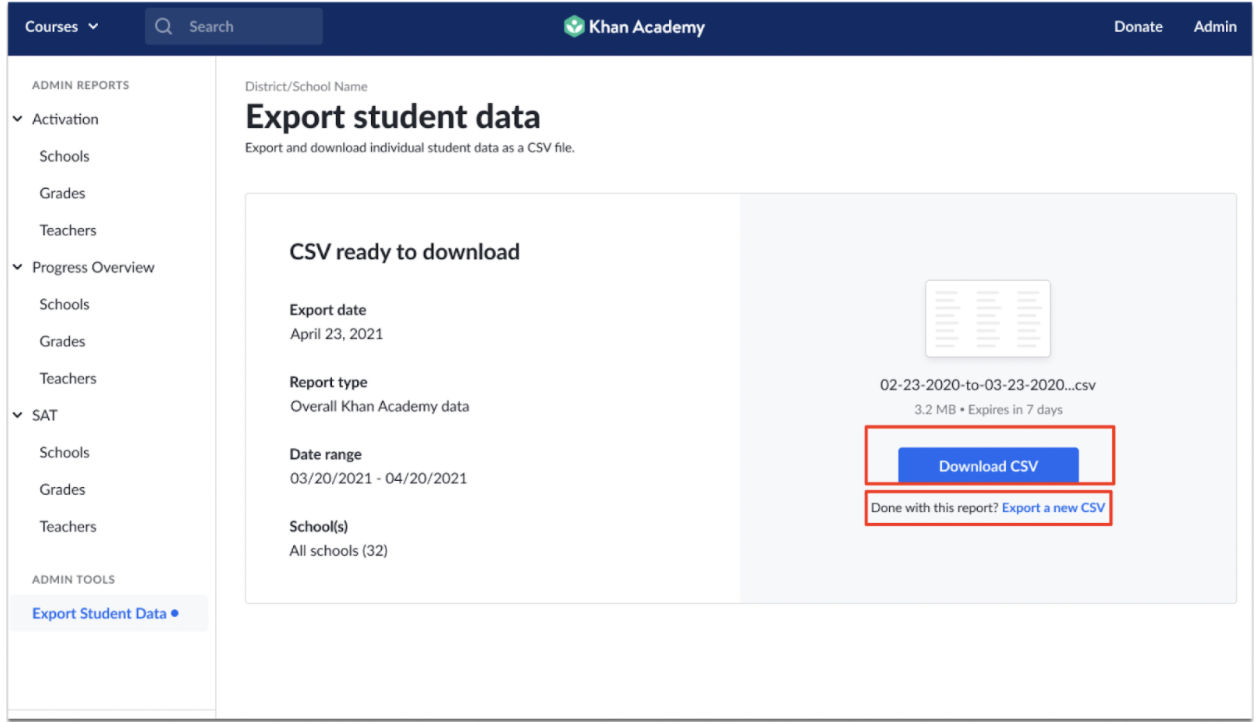
Task: Select Export Student Data in Admin Tools
Action: click(x=109, y=613)
